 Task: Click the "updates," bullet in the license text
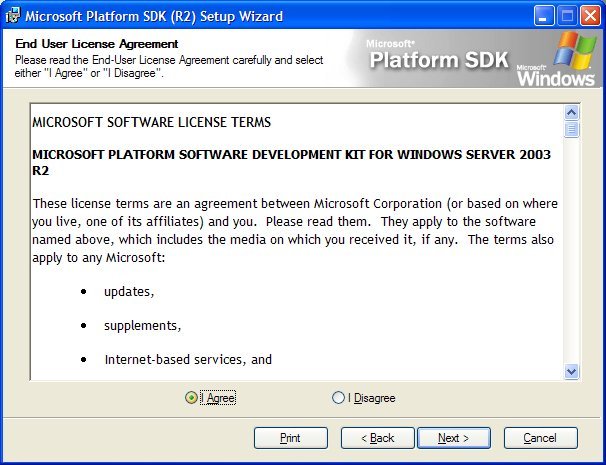pos(129,293)
